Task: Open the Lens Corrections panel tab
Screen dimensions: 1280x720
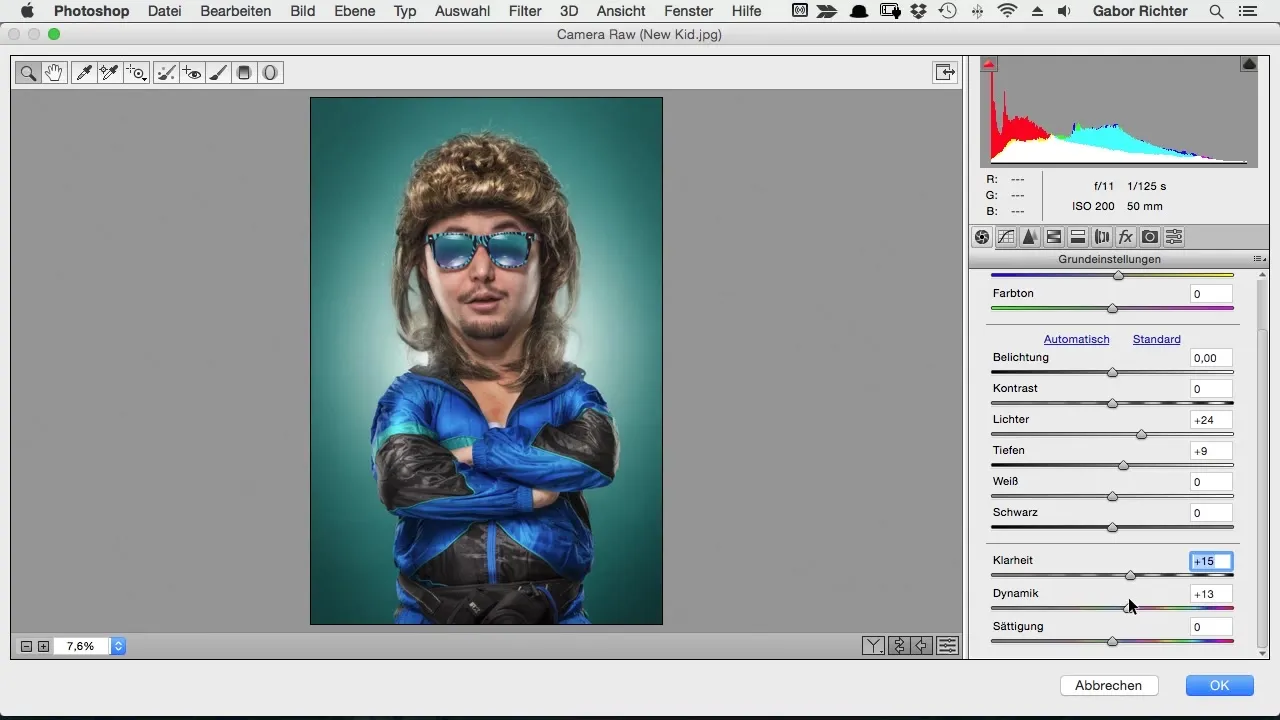Action: [1102, 237]
